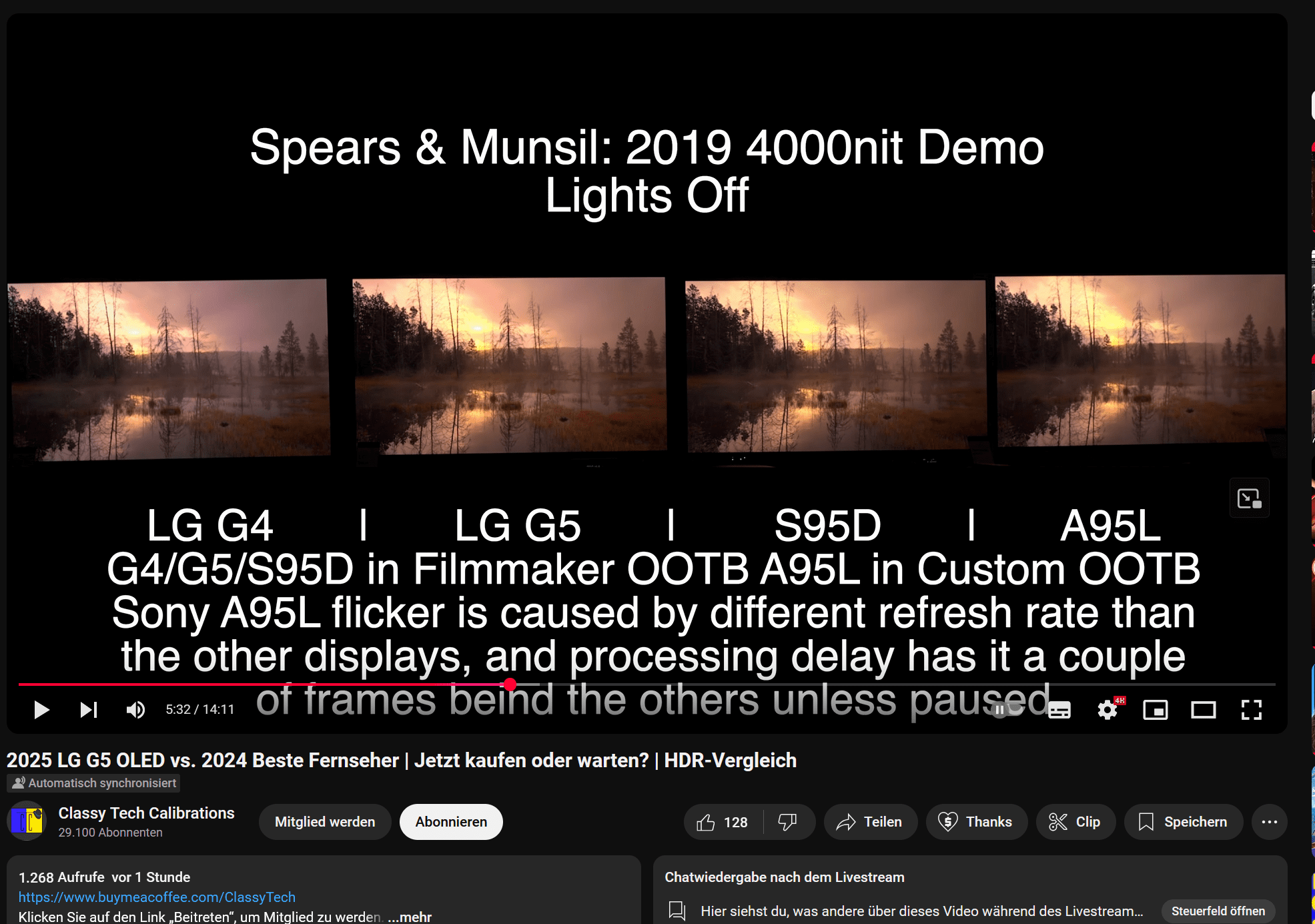Image resolution: width=1315 pixels, height=924 pixels.
Task: Switch to miniplayer mode
Action: pos(1156,710)
